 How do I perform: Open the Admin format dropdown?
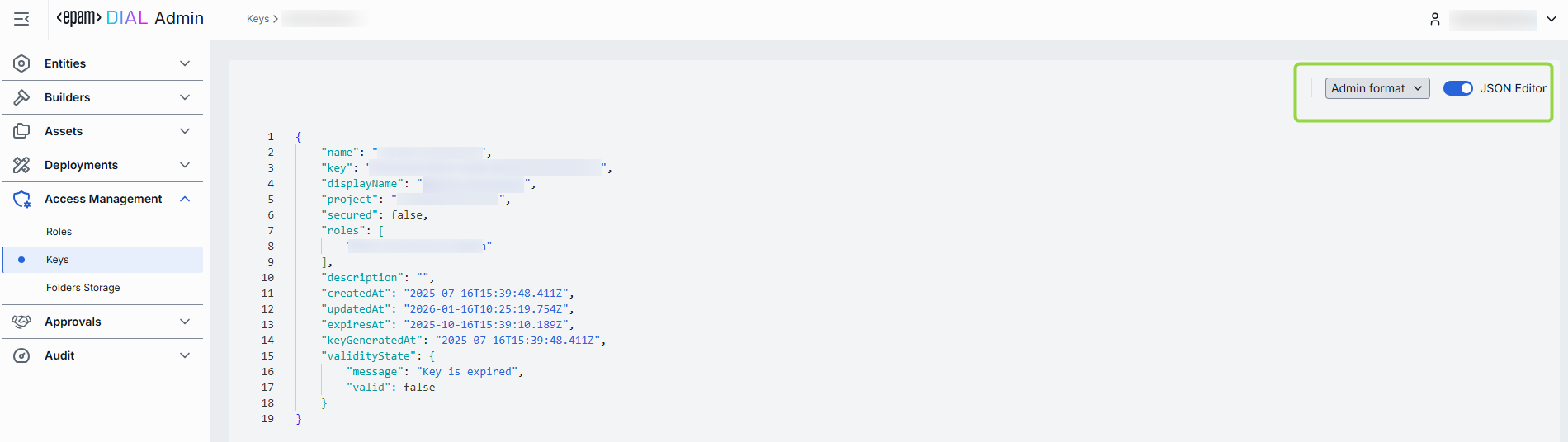tap(1377, 88)
